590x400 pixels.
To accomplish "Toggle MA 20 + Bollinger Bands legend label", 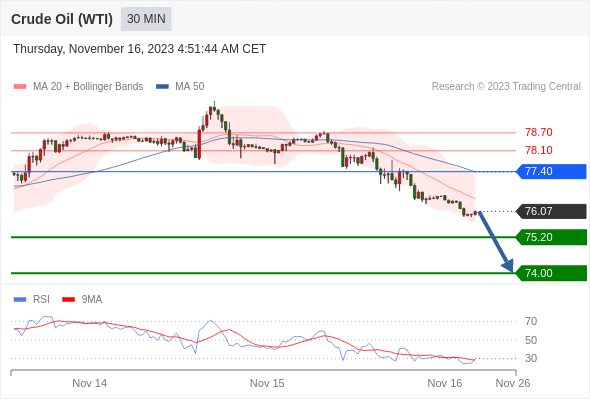I will 88,87.
